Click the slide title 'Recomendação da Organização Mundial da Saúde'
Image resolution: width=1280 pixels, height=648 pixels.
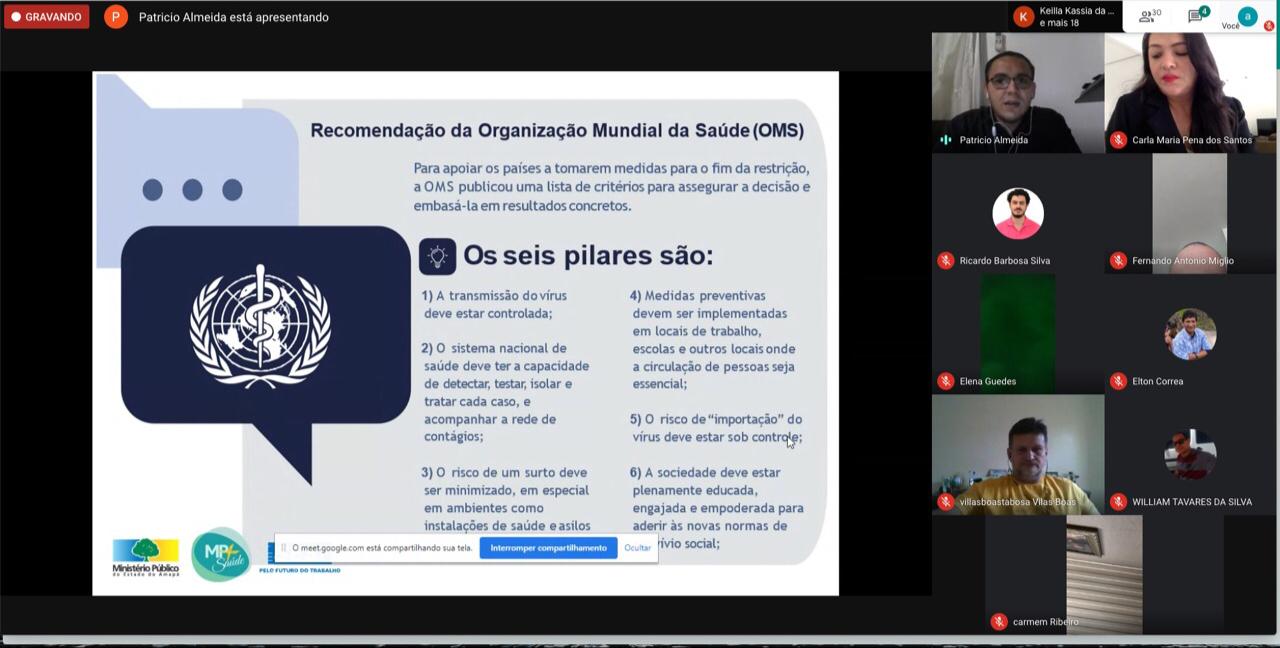[557, 130]
